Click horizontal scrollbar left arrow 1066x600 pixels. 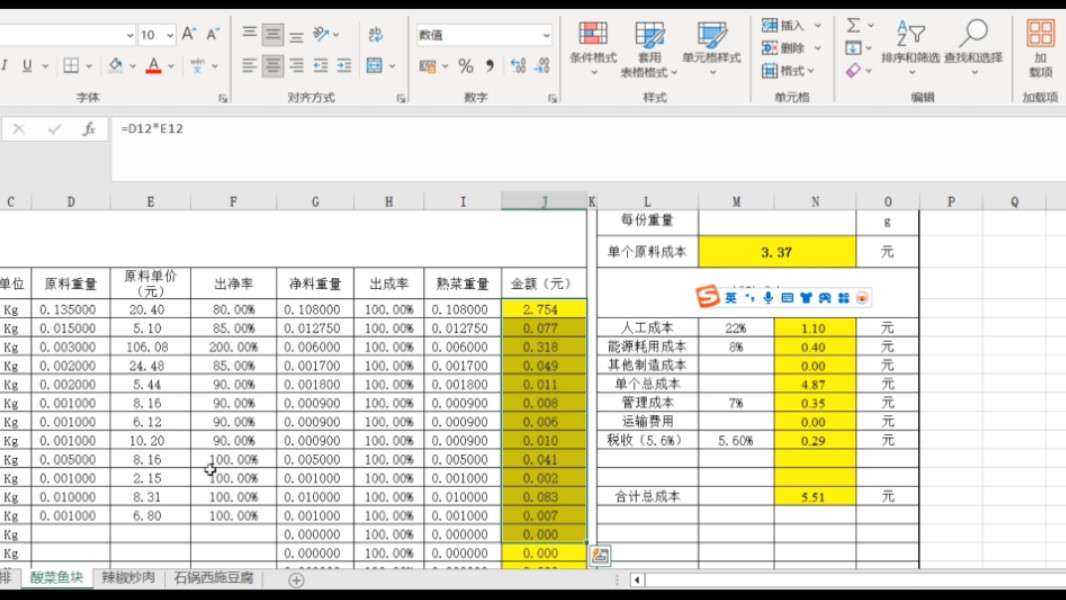(637, 580)
